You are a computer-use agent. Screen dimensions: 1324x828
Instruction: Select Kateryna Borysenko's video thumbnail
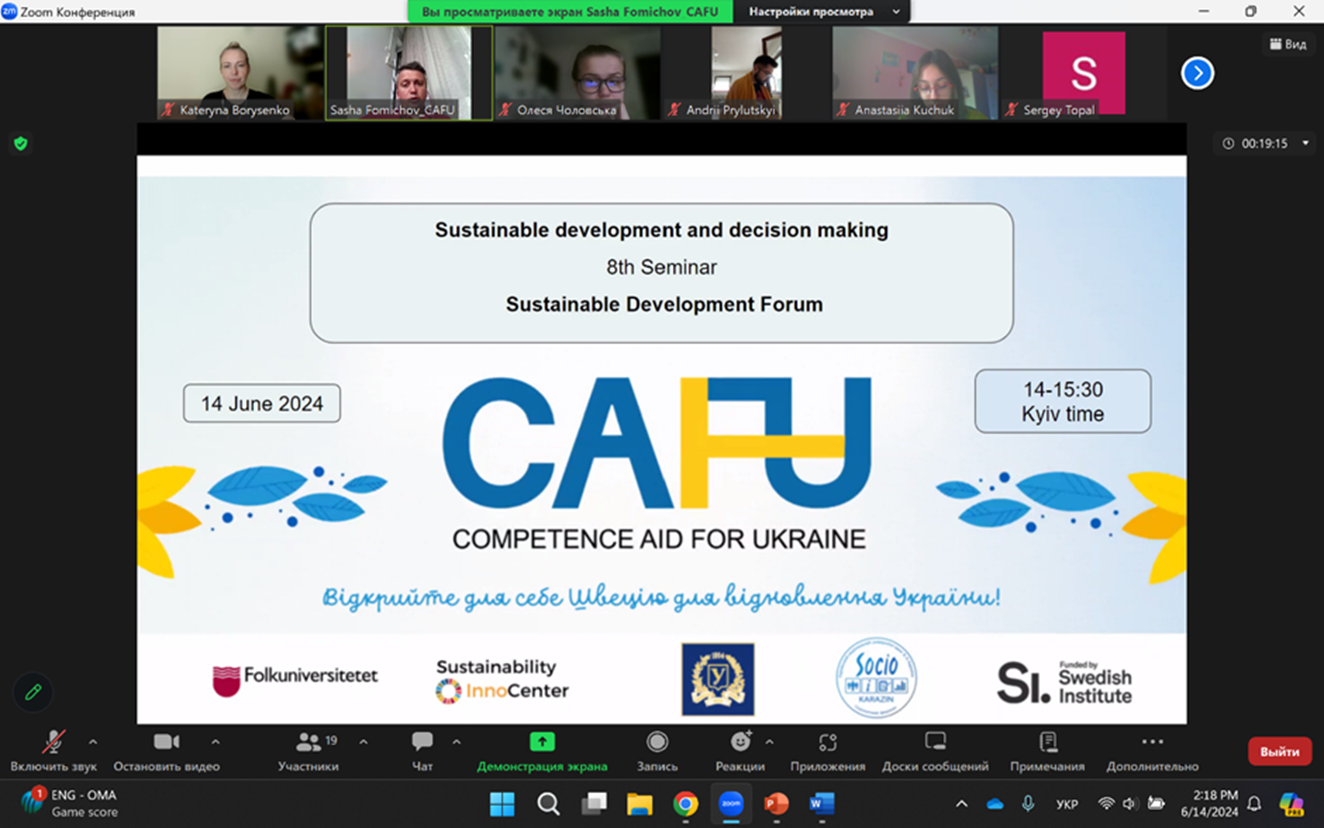(240, 73)
